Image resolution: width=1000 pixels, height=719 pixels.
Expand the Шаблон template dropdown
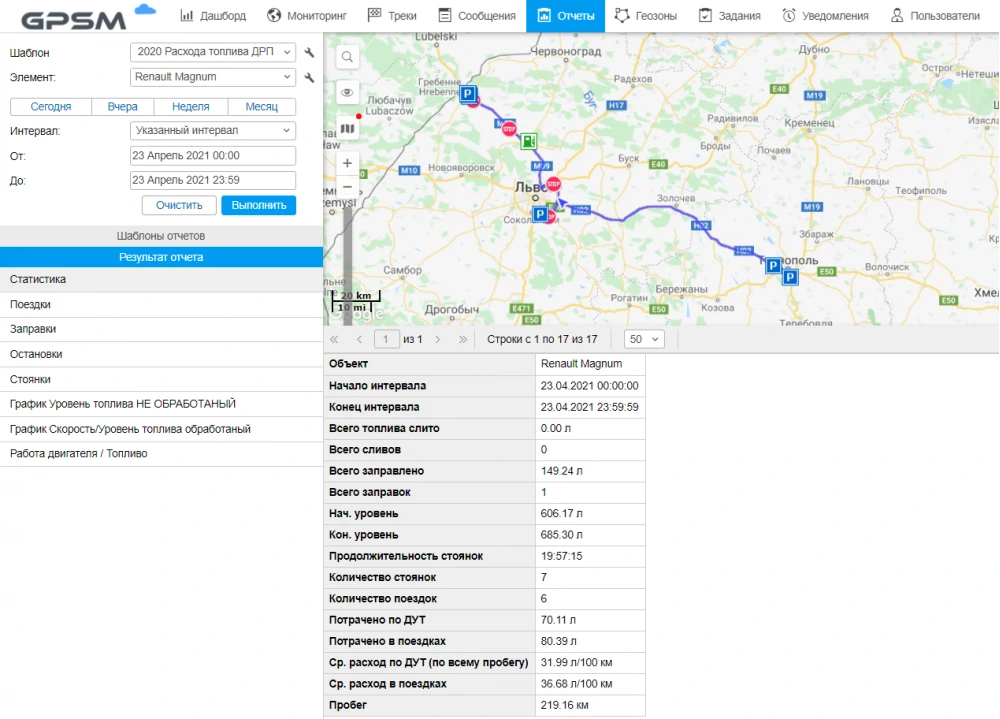coord(212,52)
